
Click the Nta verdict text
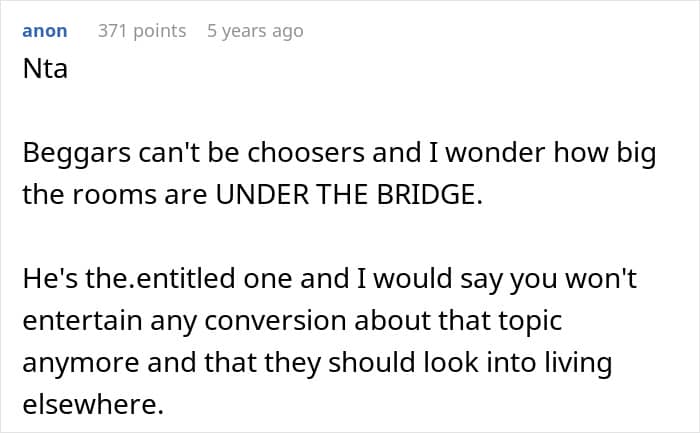[45, 71]
